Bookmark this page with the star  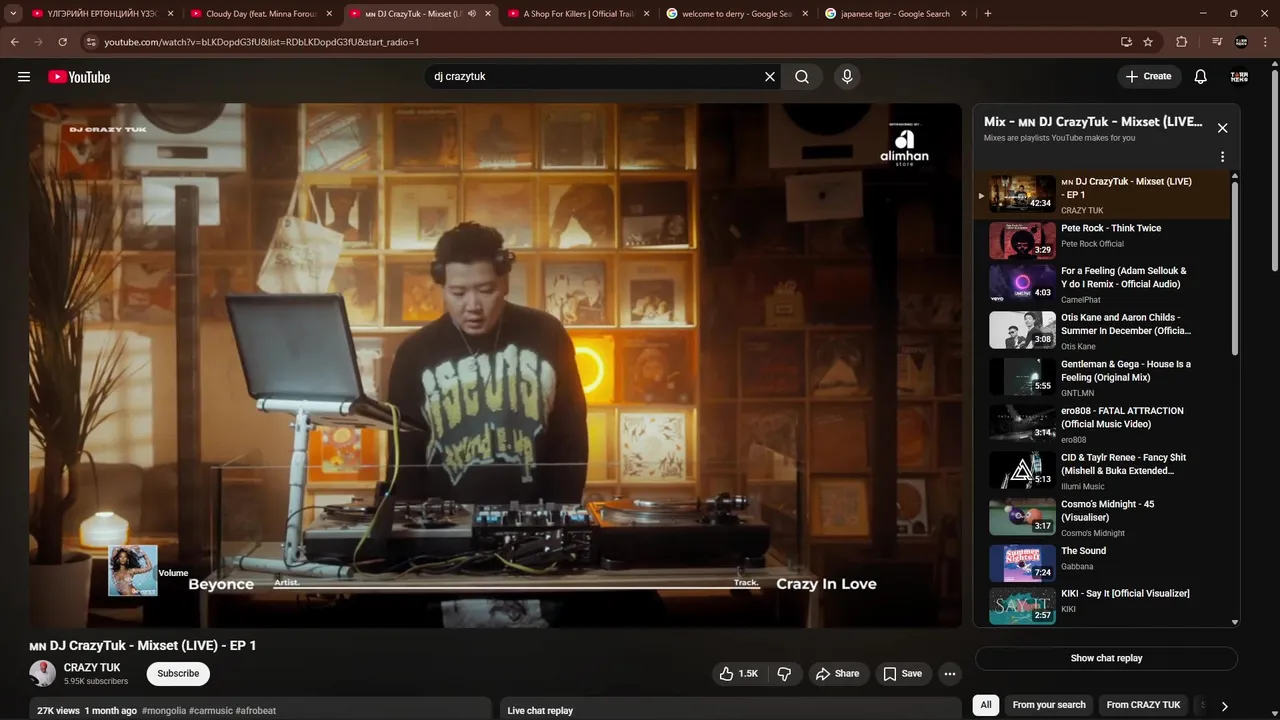coord(1148,42)
